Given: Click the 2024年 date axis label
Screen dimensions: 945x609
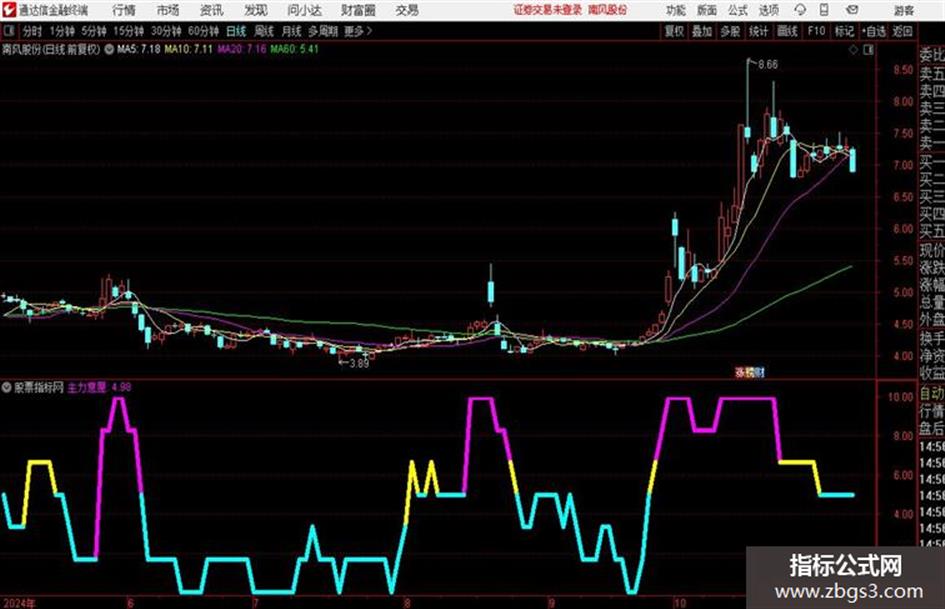Looking at the screenshot, I should pos(19,603).
